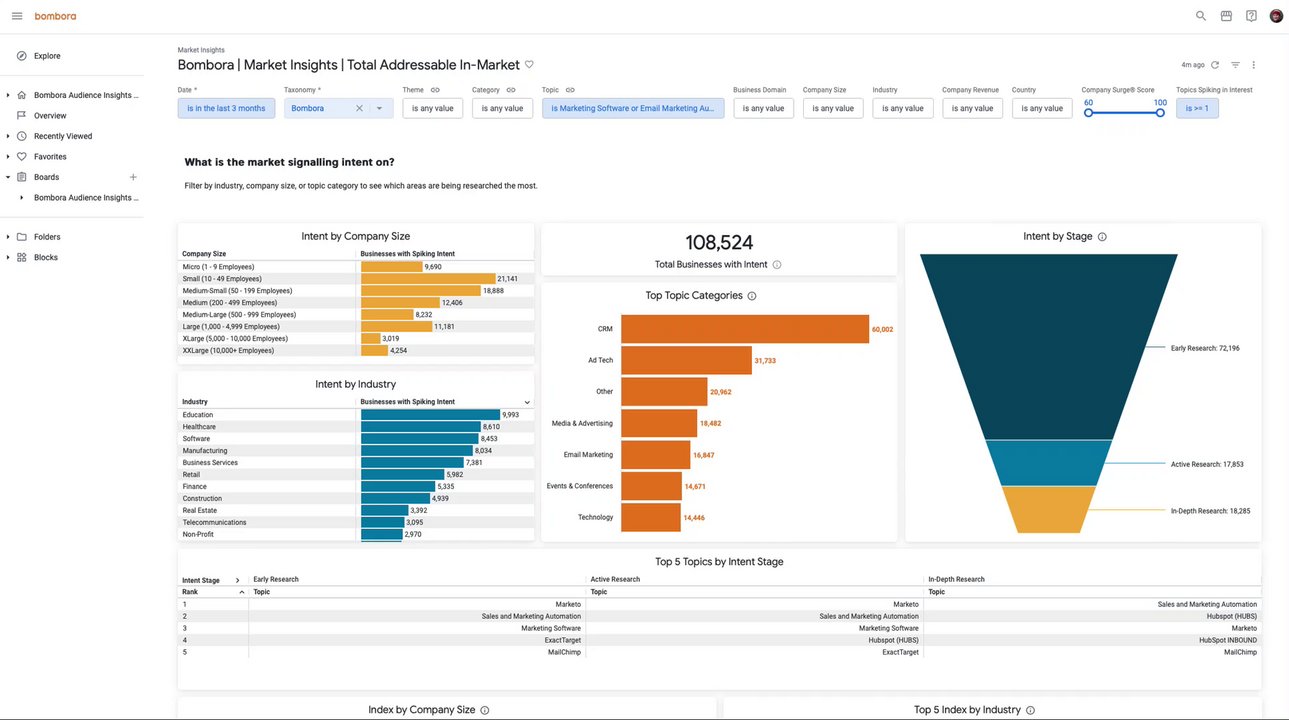This screenshot has height=720, width=1289.
Task: Sort by Rank column arrow
Action: (x=241, y=592)
